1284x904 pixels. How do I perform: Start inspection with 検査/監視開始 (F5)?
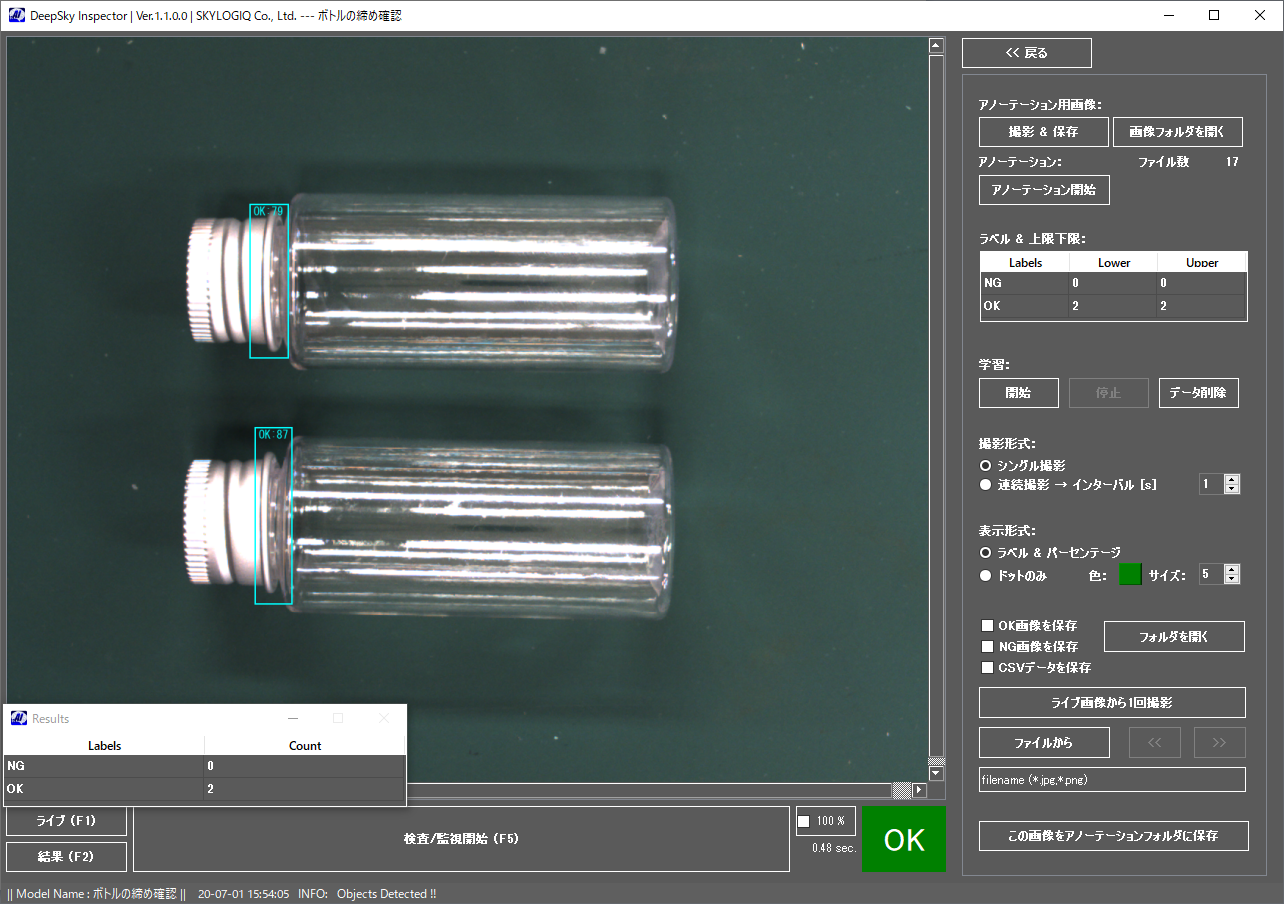click(x=461, y=838)
